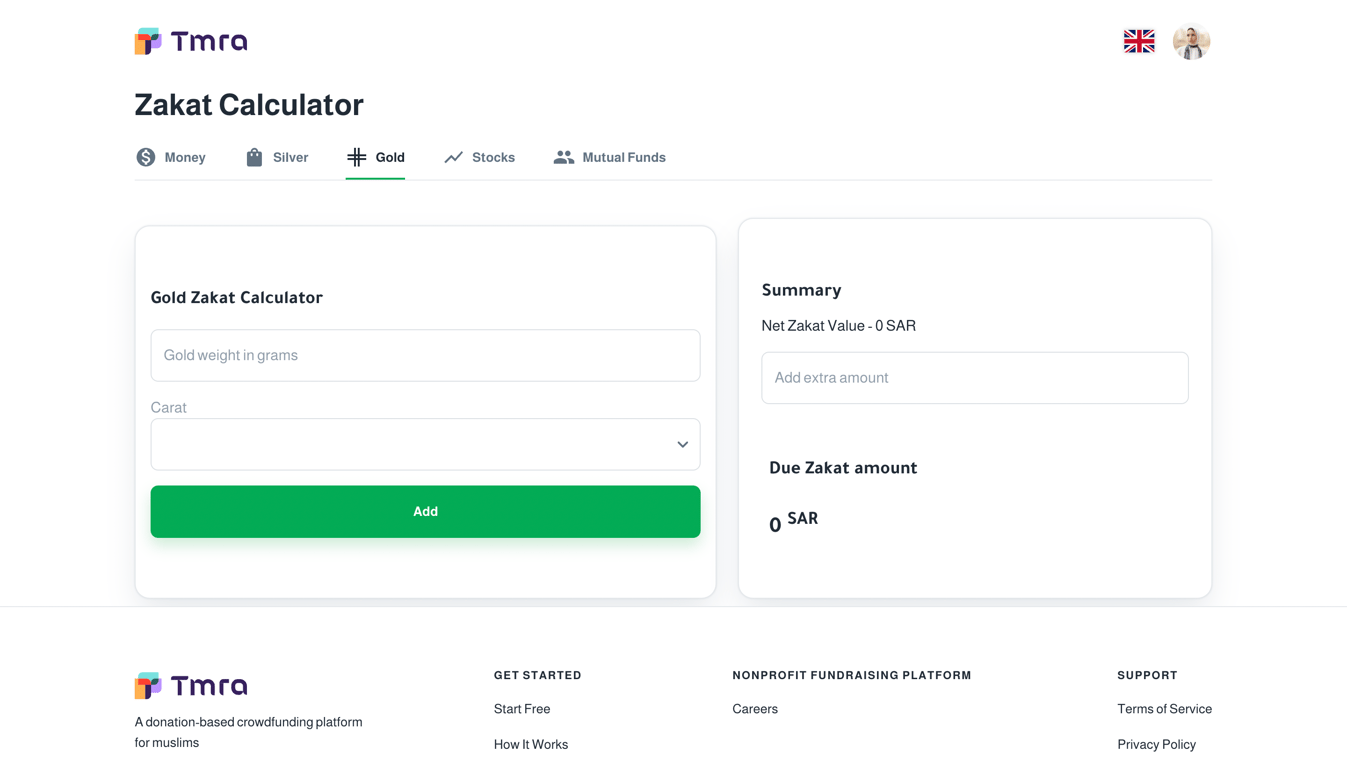The width and height of the screenshot is (1347, 768).
Task: Switch to the Silver tab
Action: click(x=290, y=157)
